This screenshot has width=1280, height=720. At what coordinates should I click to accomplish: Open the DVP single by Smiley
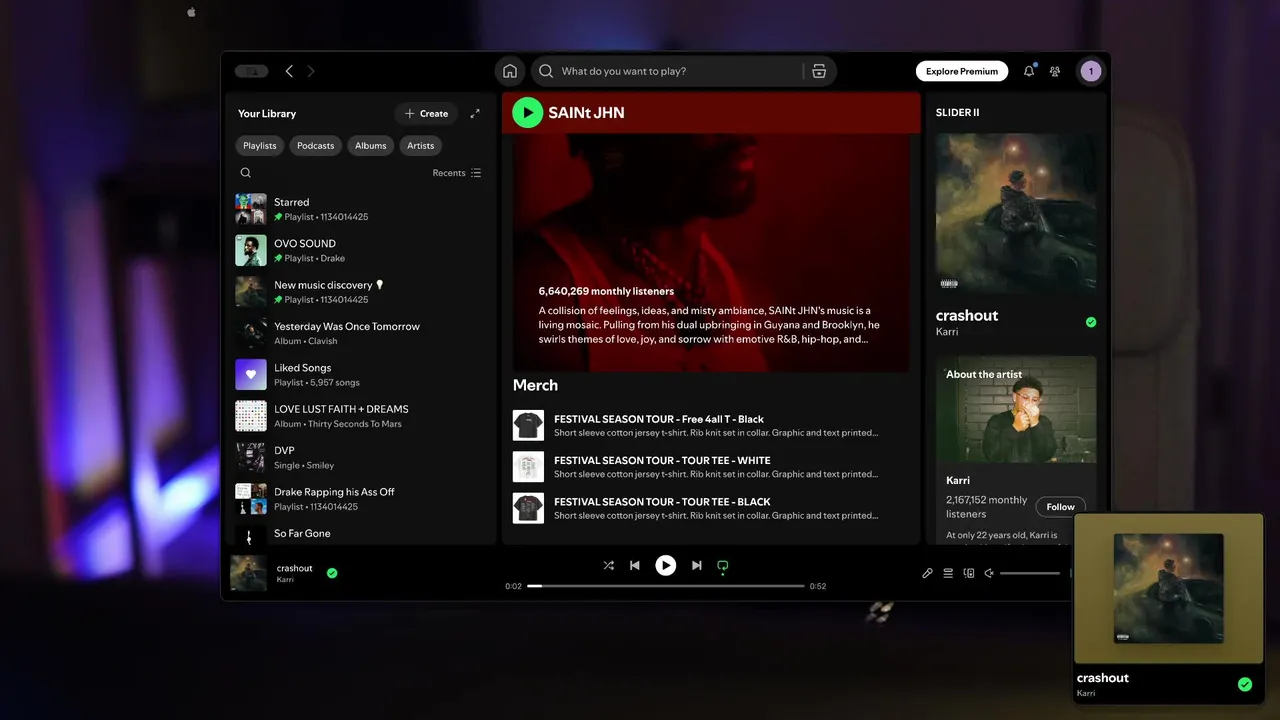[x=360, y=457]
